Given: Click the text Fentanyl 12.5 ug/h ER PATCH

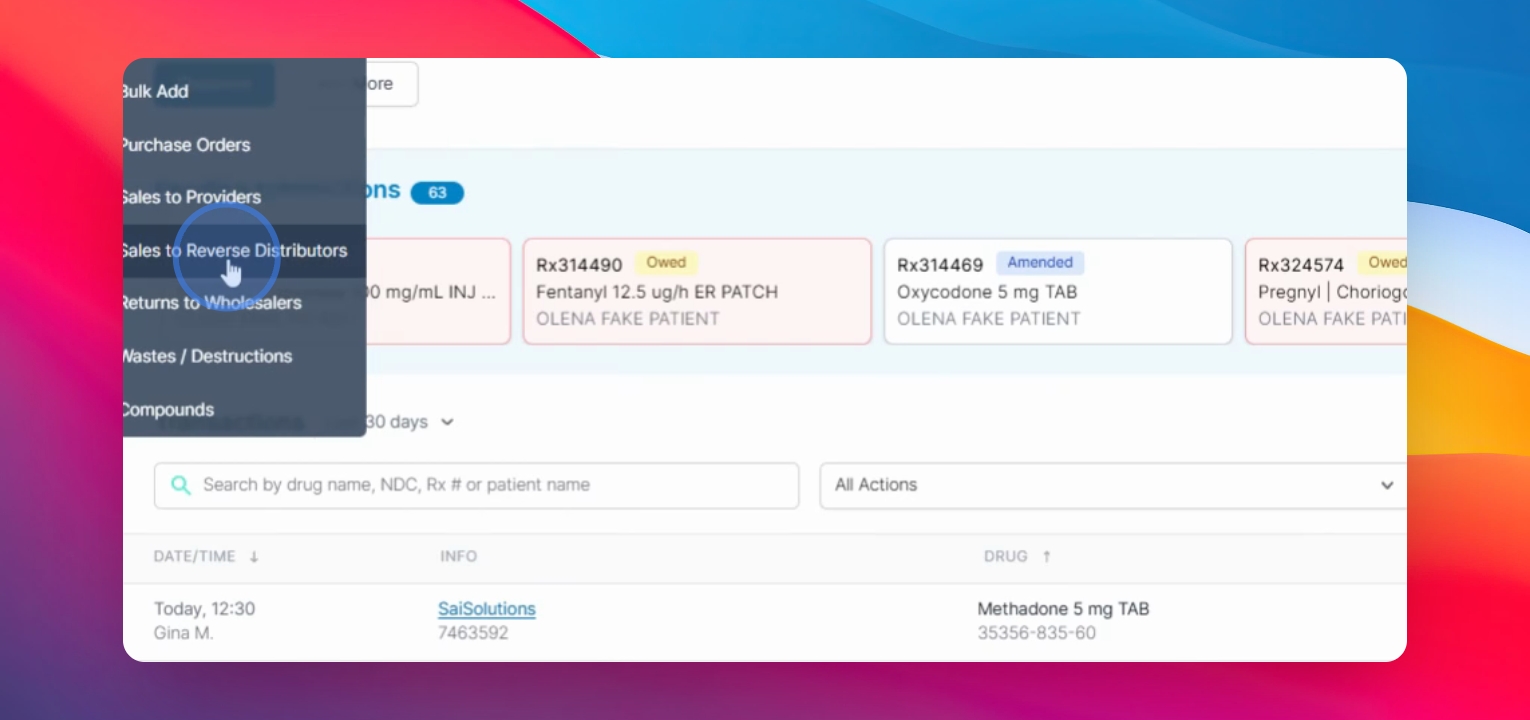Looking at the screenshot, I should (x=657, y=292).
